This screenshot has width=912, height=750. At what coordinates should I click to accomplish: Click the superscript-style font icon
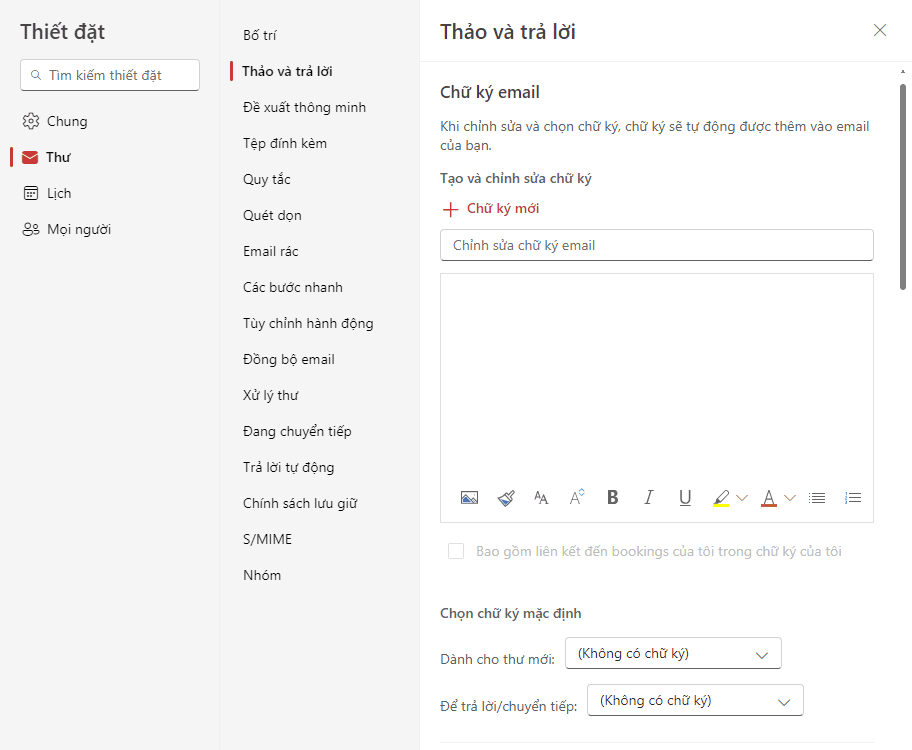(576, 497)
